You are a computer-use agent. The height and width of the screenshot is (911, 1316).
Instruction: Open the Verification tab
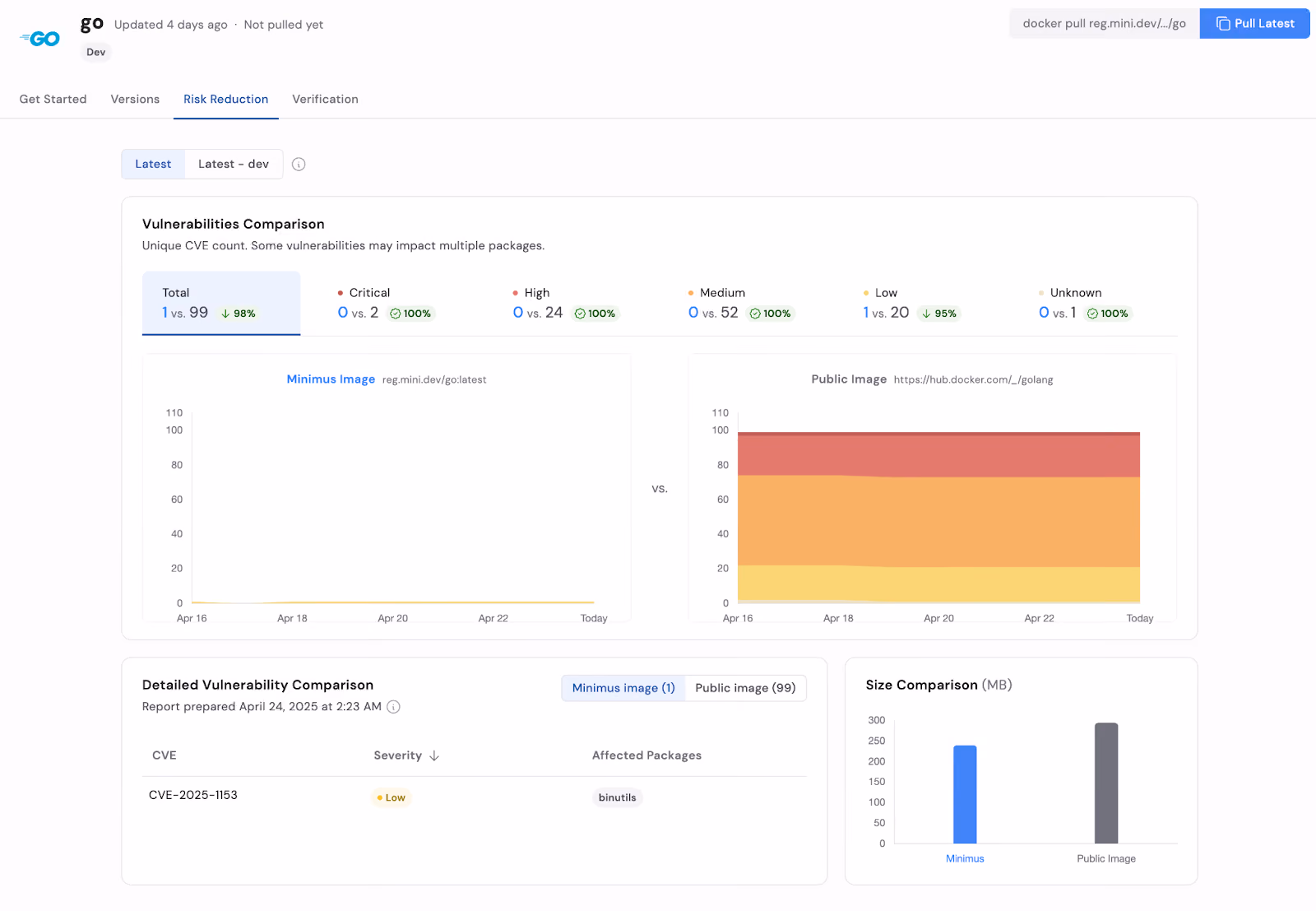326,99
